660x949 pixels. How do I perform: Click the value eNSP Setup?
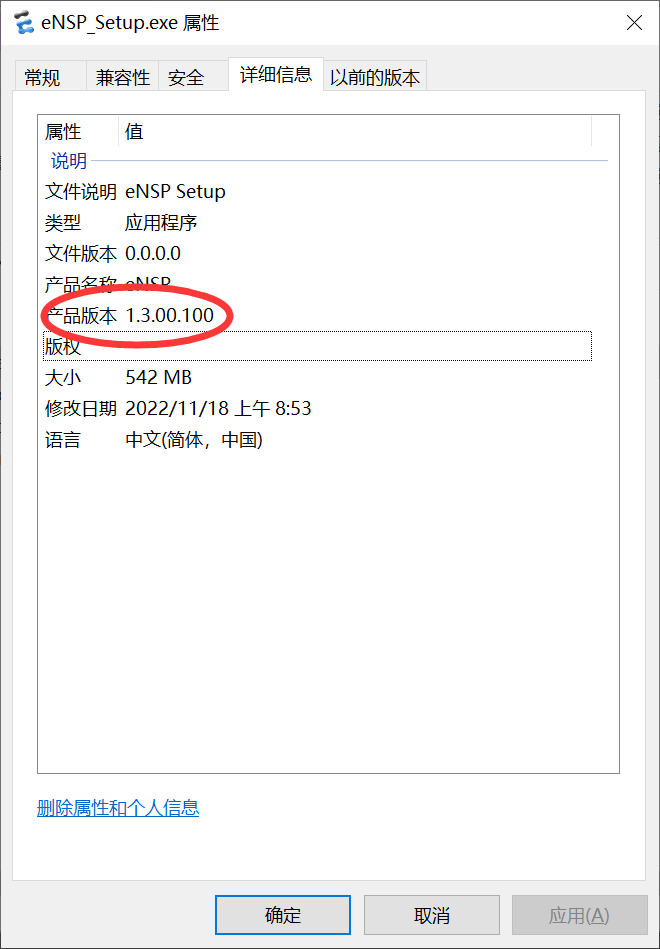click(x=175, y=192)
